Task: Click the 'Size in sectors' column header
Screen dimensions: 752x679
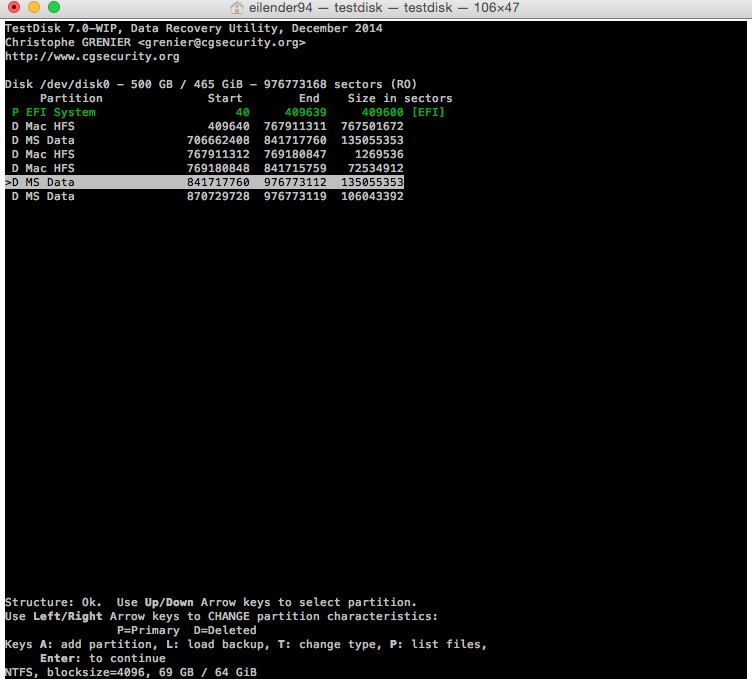Action: 400,98
